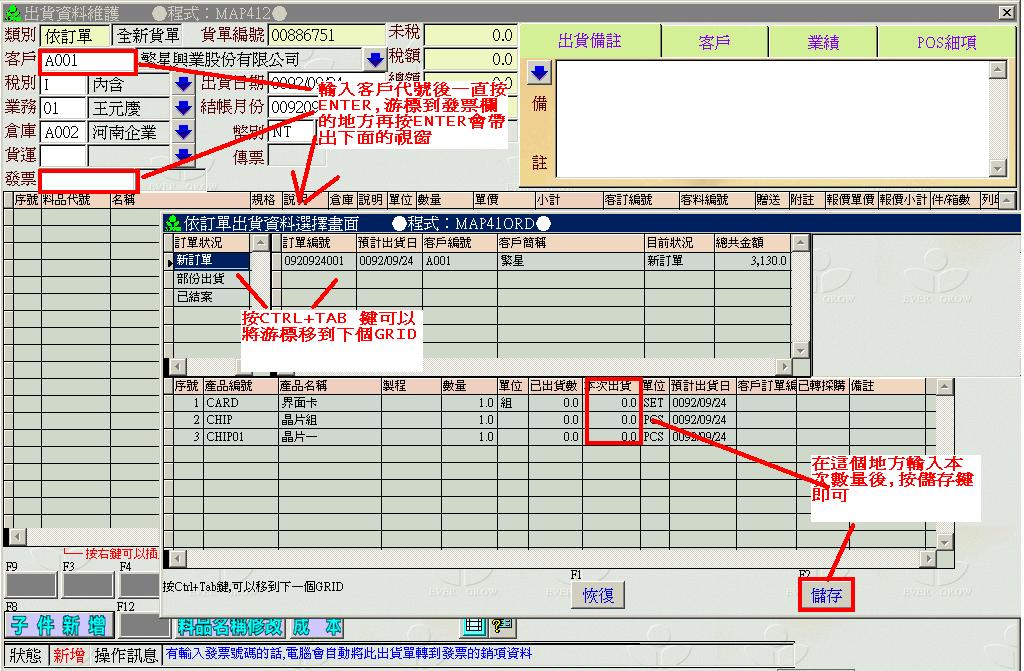Open the 業績 tab

(823, 42)
